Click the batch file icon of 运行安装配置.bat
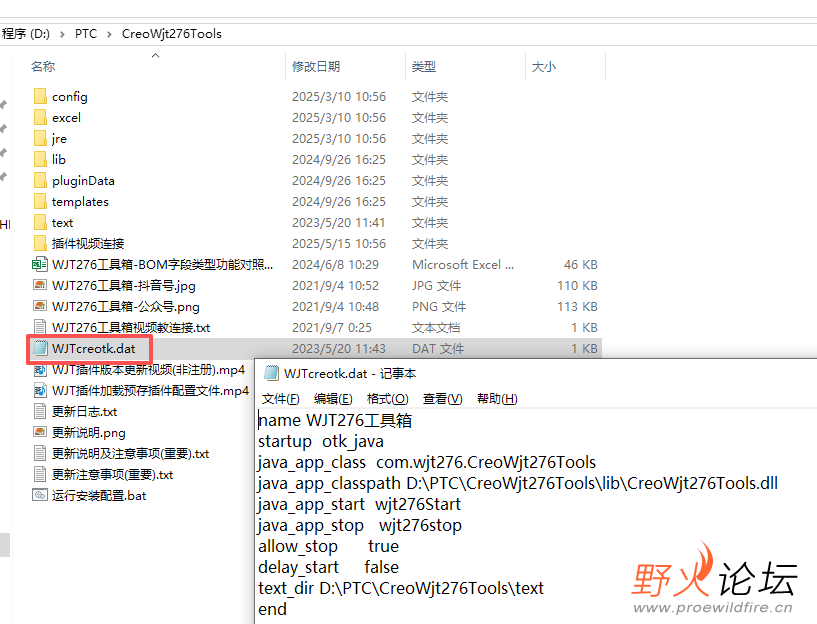The height and width of the screenshot is (624, 817). pyautogui.click(x=40, y=495)
